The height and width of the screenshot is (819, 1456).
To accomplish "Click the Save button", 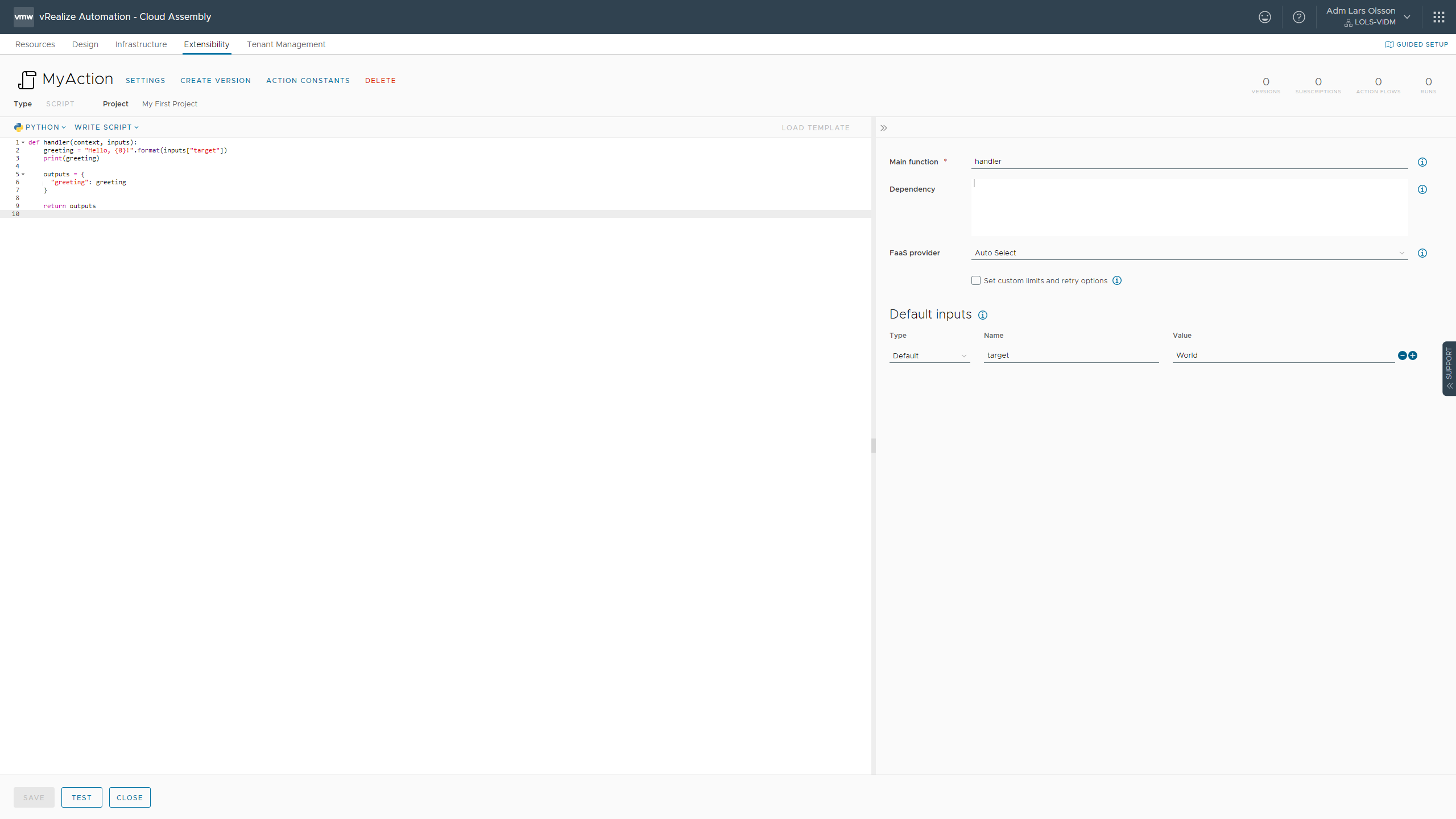I will pos(34,797).
